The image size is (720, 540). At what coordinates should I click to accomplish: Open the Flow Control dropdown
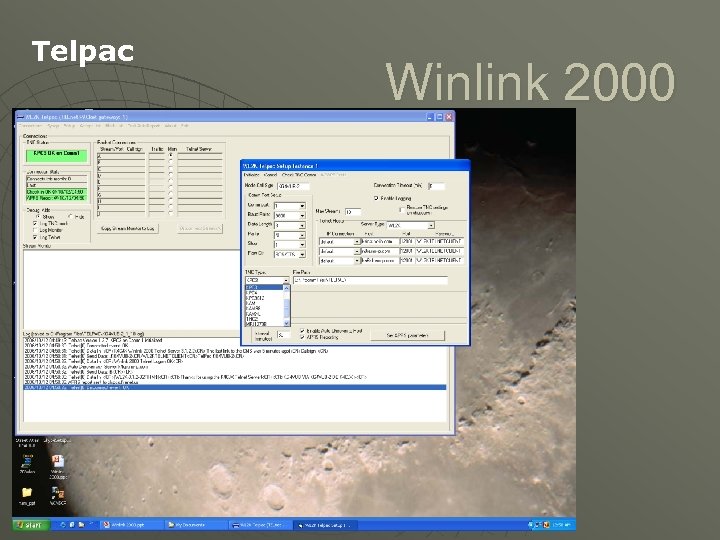click(x=302, y=254)
